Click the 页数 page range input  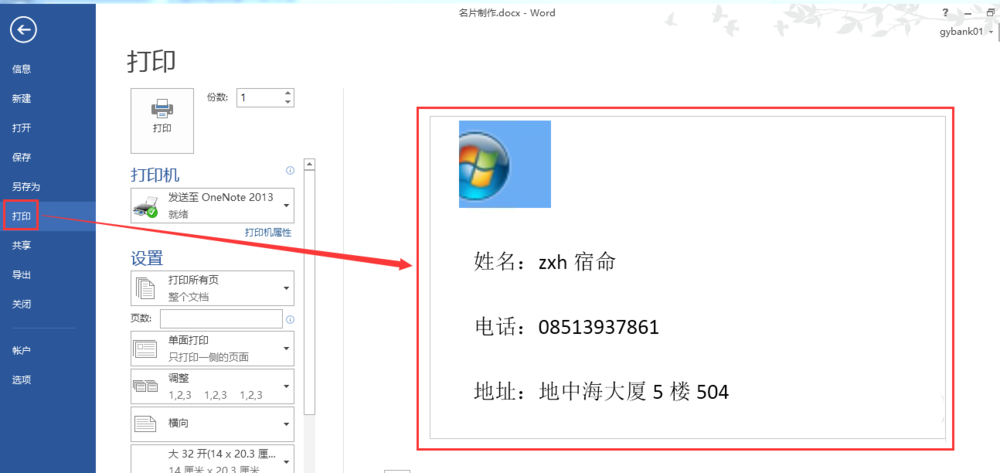[x=221, y=319]
